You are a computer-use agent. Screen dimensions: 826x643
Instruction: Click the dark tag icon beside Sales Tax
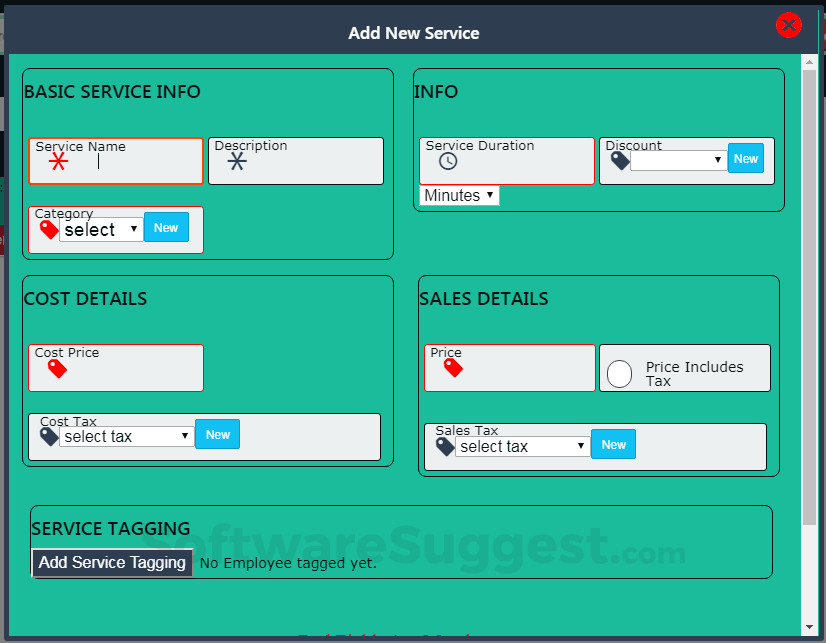coord(445,446)
